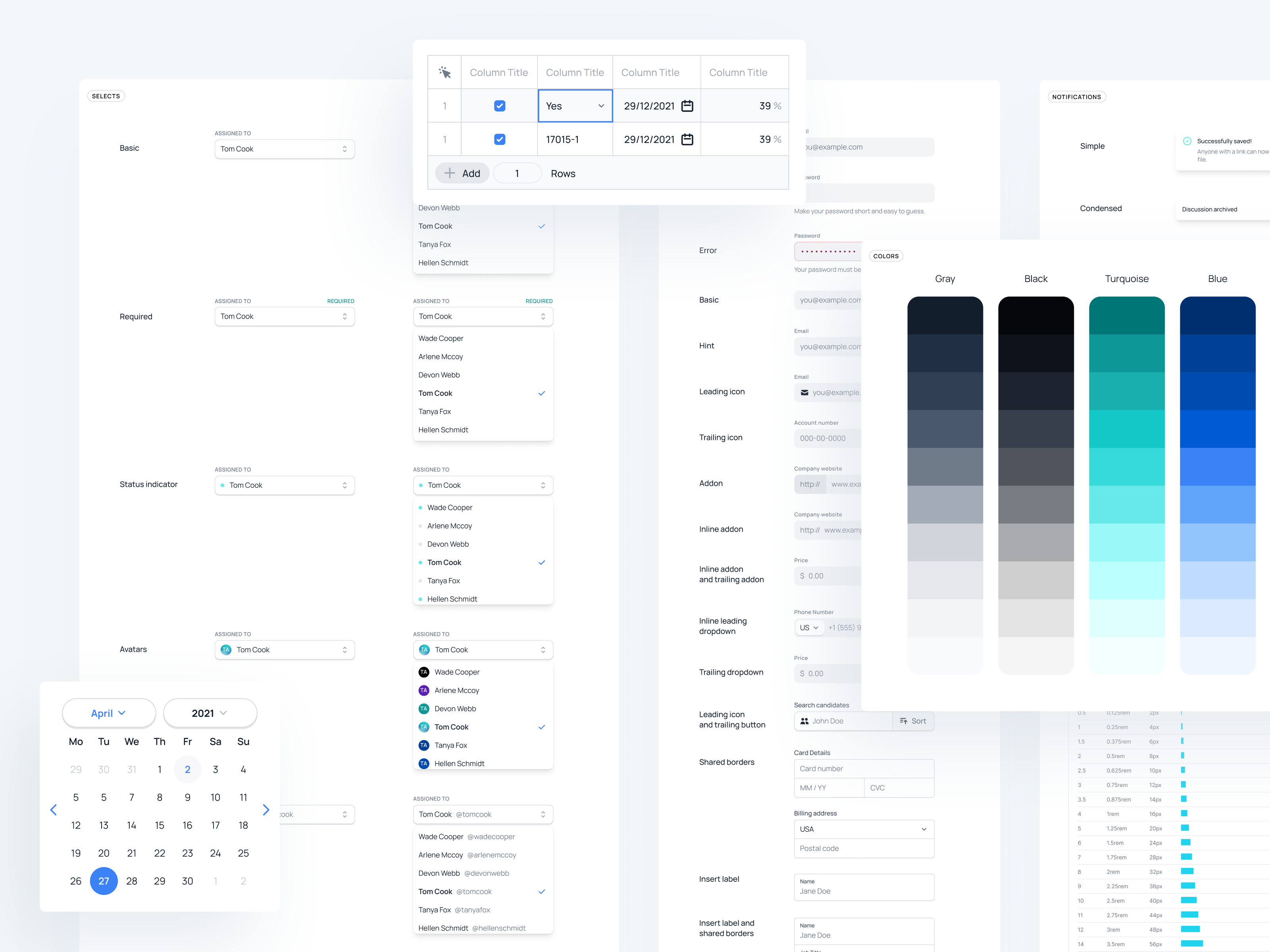1270x952 pixels.
Task: Uncheck the checkbox in the second table row
Action: click(x=500, y=139)
